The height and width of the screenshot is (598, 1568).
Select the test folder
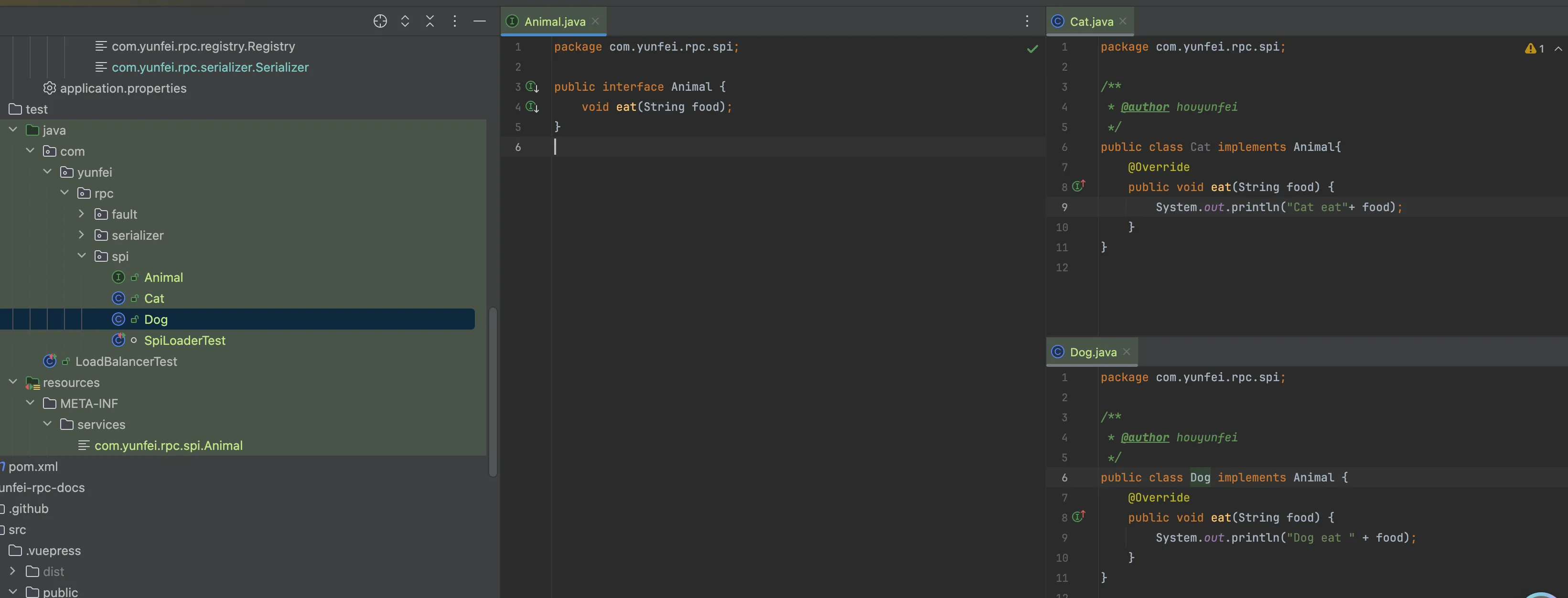click(36, 109)
